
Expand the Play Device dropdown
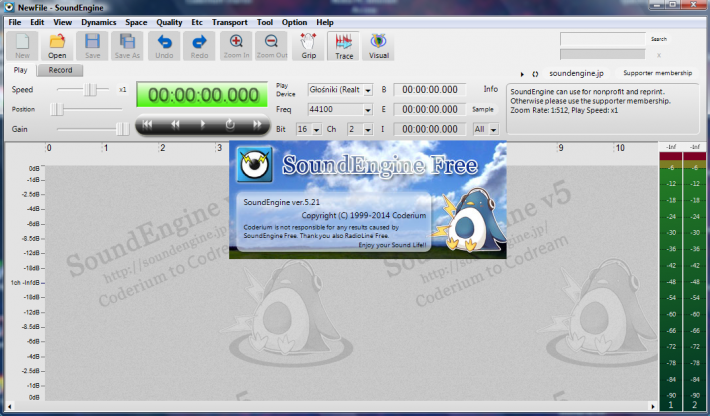click(x=368, y=90)
